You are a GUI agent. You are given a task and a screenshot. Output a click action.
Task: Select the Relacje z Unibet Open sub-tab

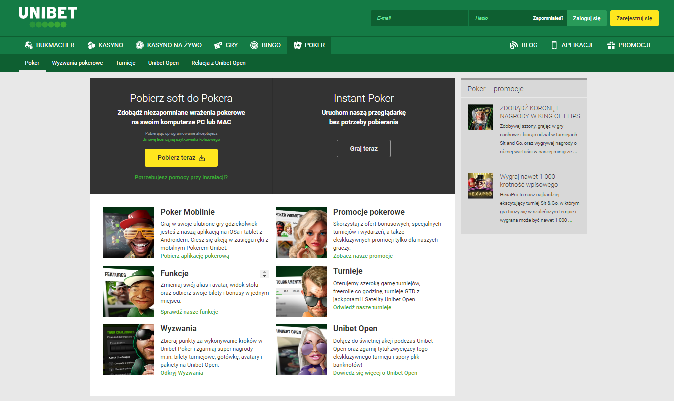[x=218, y=63]
